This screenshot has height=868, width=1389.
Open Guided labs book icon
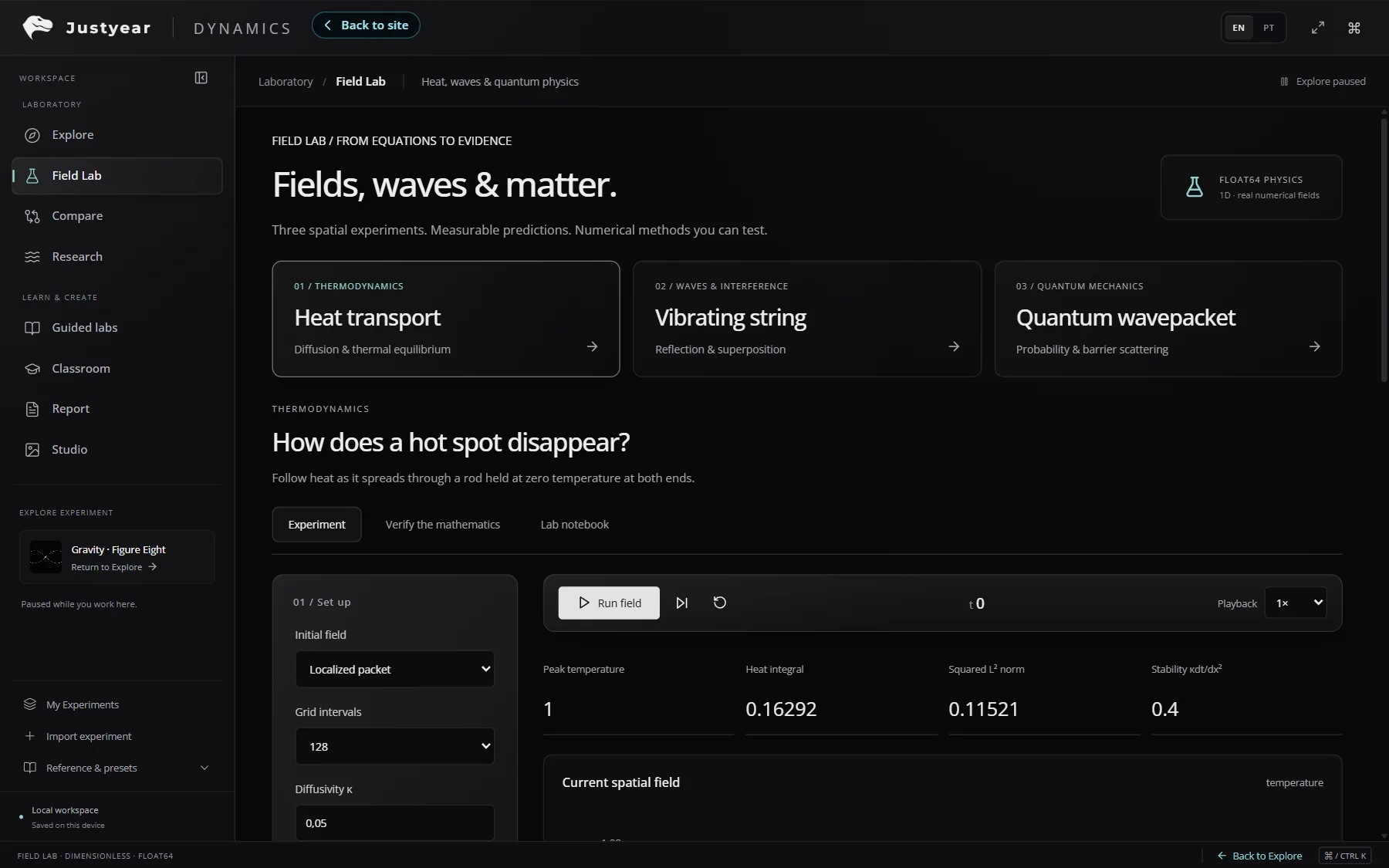coord(32,328)
